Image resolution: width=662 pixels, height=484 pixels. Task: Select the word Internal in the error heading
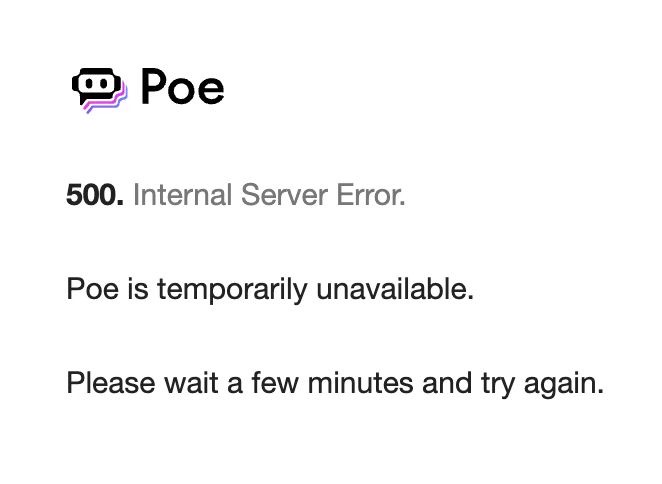pyautogui.click(x=182, y=195)
